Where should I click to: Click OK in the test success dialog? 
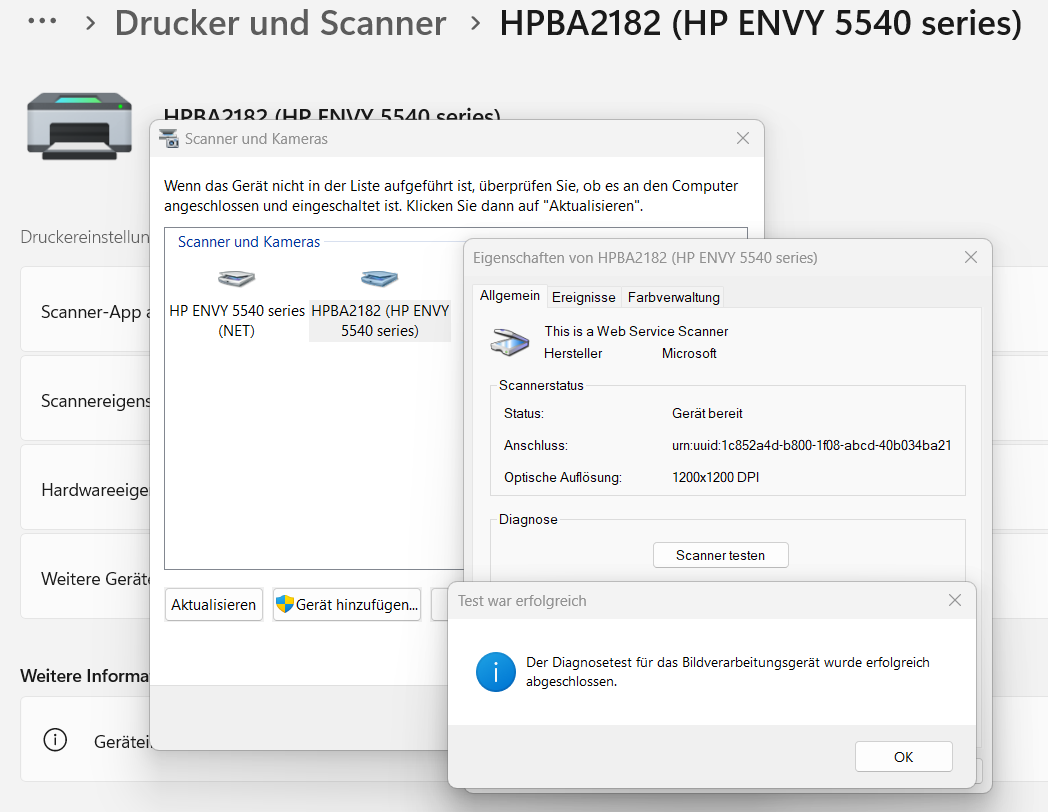(x=904, y=757)
